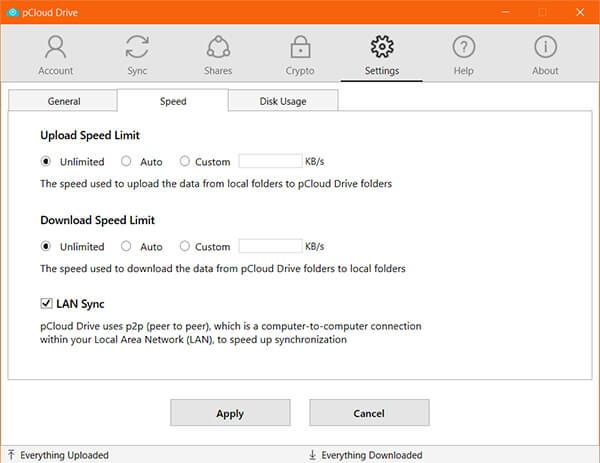The width and height of the screenshot is (600, 463).
Task: Click the LAN Sync label text
Action: click(80, 304)
